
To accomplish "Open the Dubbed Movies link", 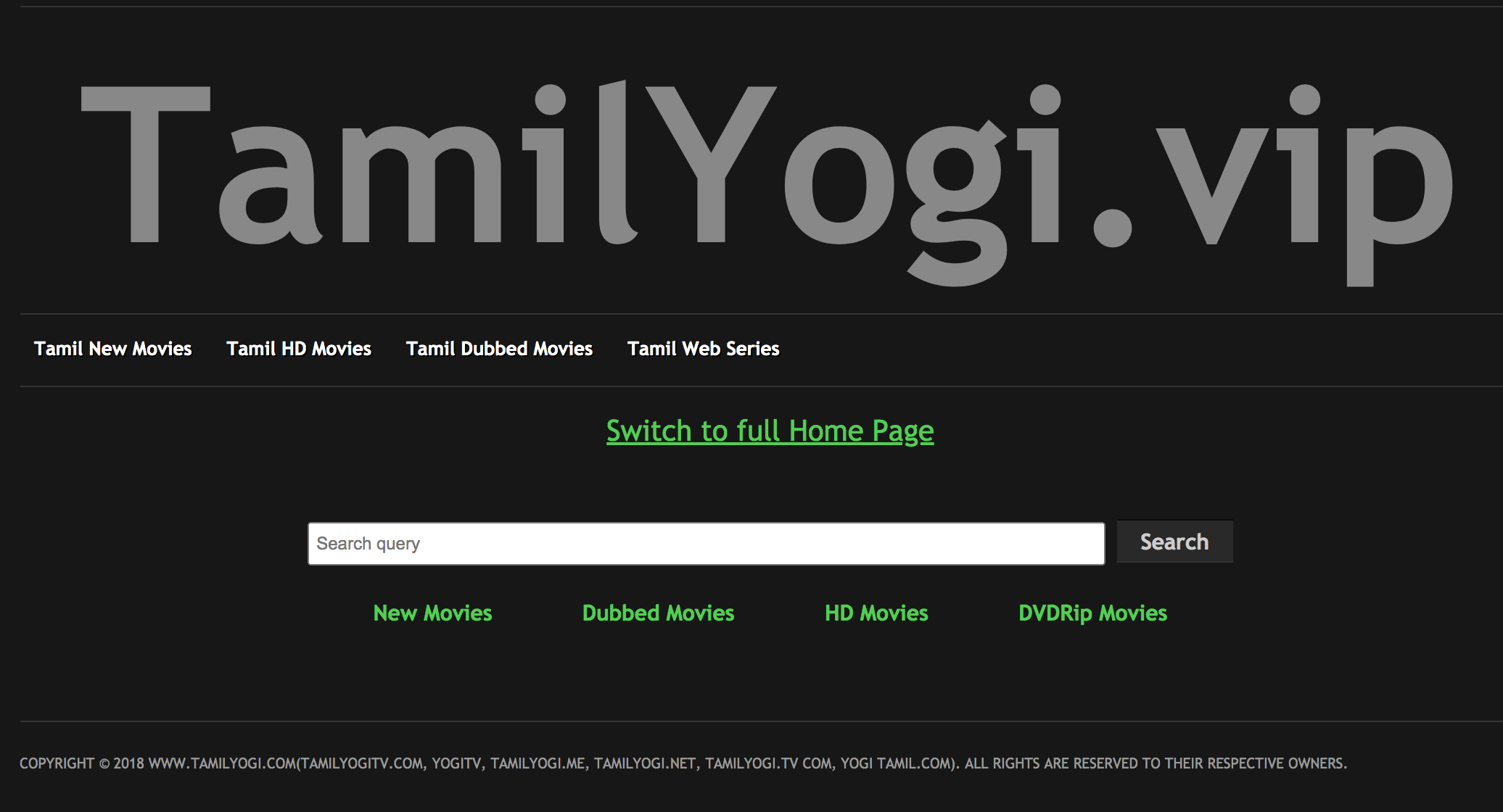I will 658,613.
